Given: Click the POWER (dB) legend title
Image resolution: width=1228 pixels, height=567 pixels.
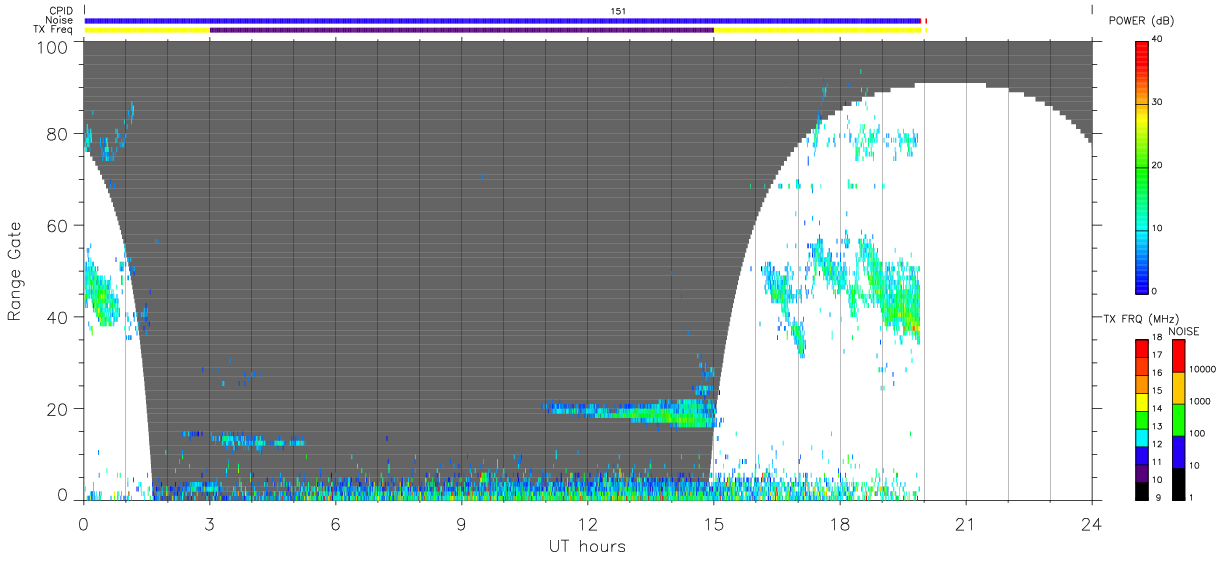Looking at the screenshot, I should pos(1141,21).
